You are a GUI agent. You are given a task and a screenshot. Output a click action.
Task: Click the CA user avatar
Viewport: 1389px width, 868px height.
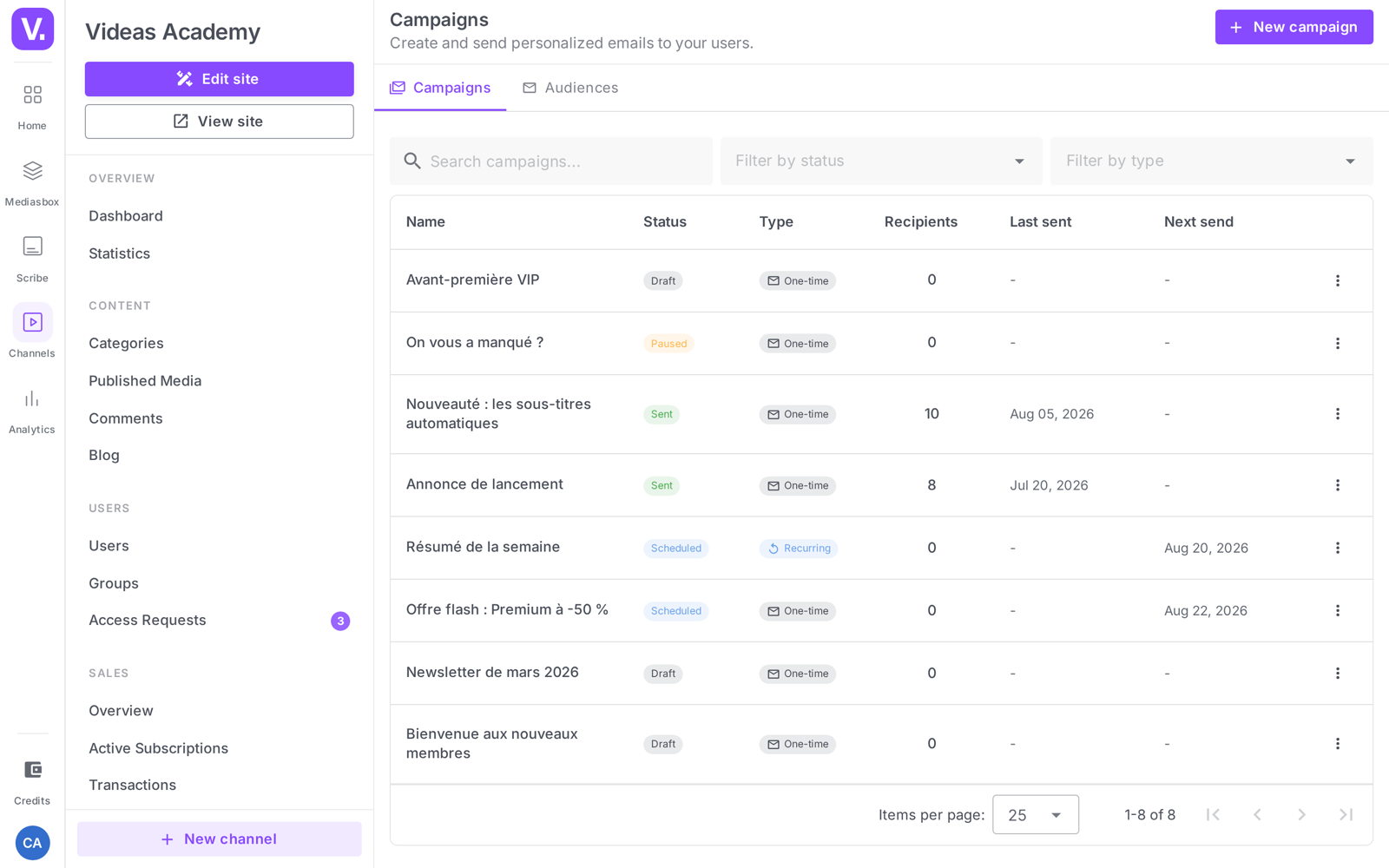pos(32,843)
